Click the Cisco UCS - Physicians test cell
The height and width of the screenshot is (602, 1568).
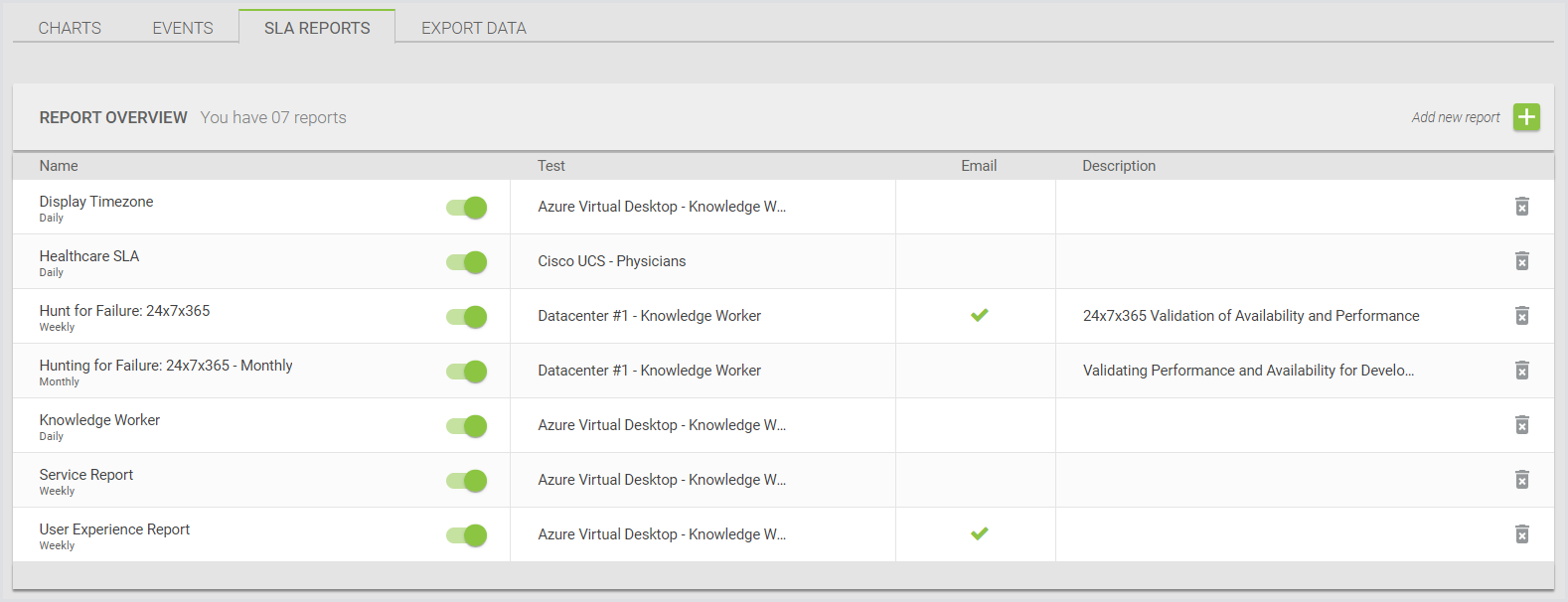click(x=611, y=261)
